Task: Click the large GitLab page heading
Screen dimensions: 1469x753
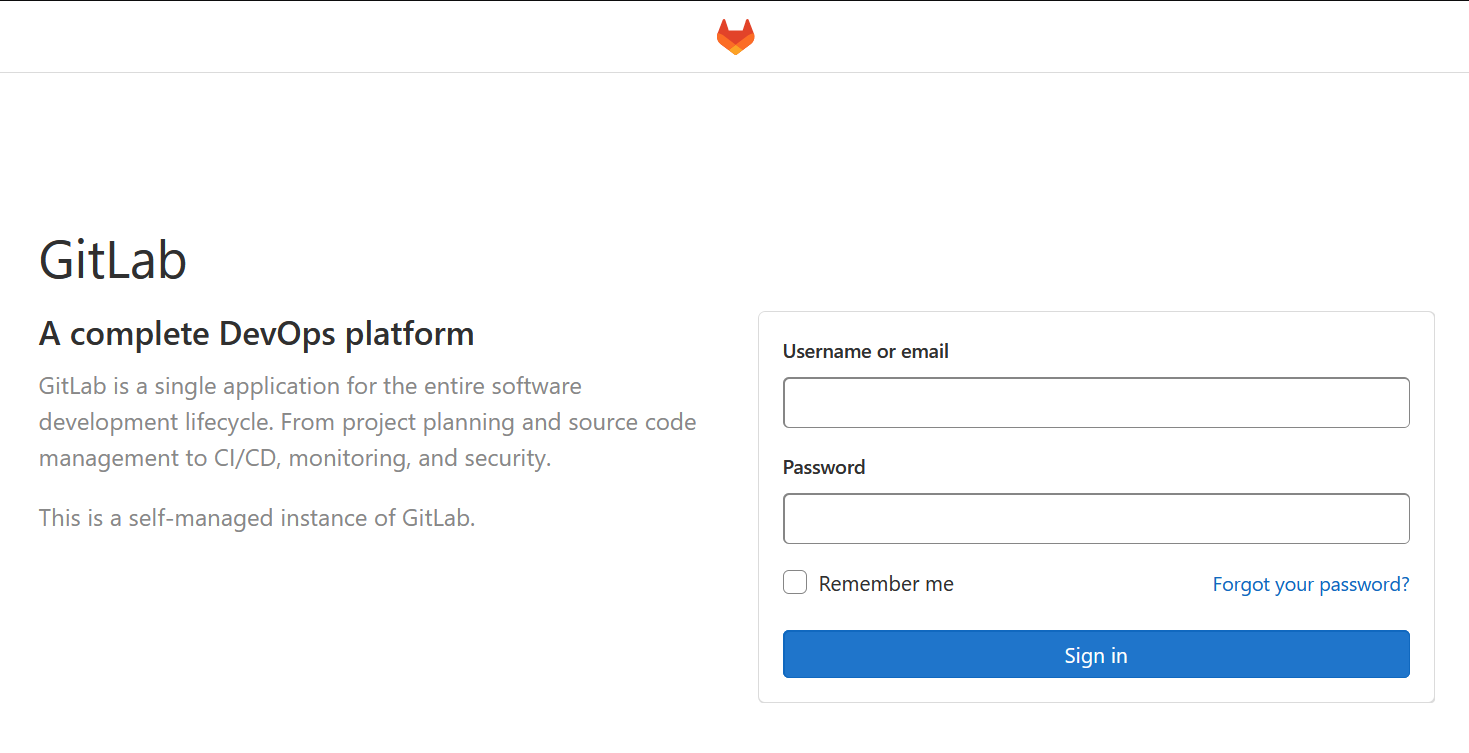Action: (113, 260)
